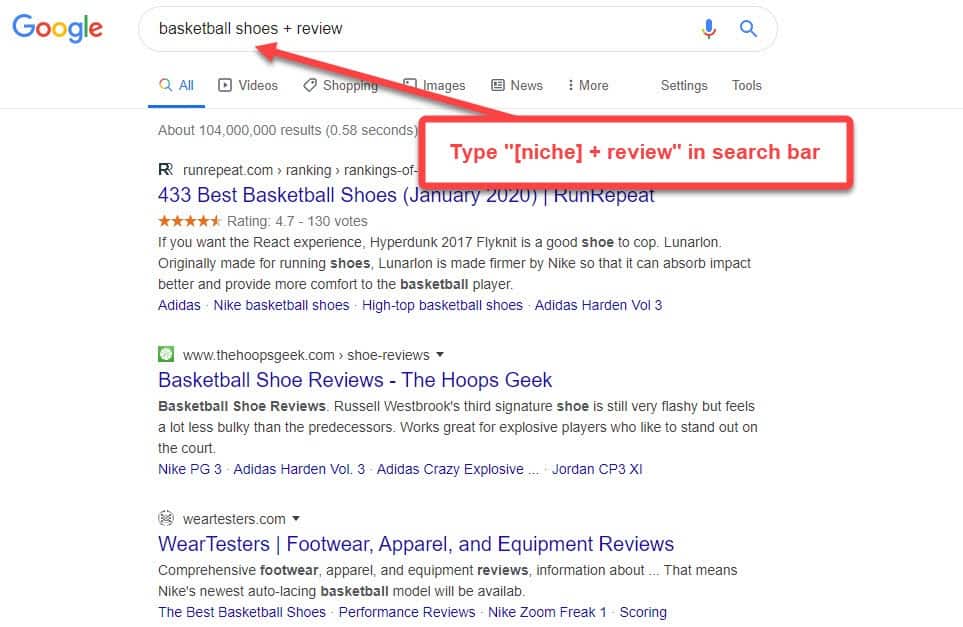Open the Tools search filter

[746, 85]
